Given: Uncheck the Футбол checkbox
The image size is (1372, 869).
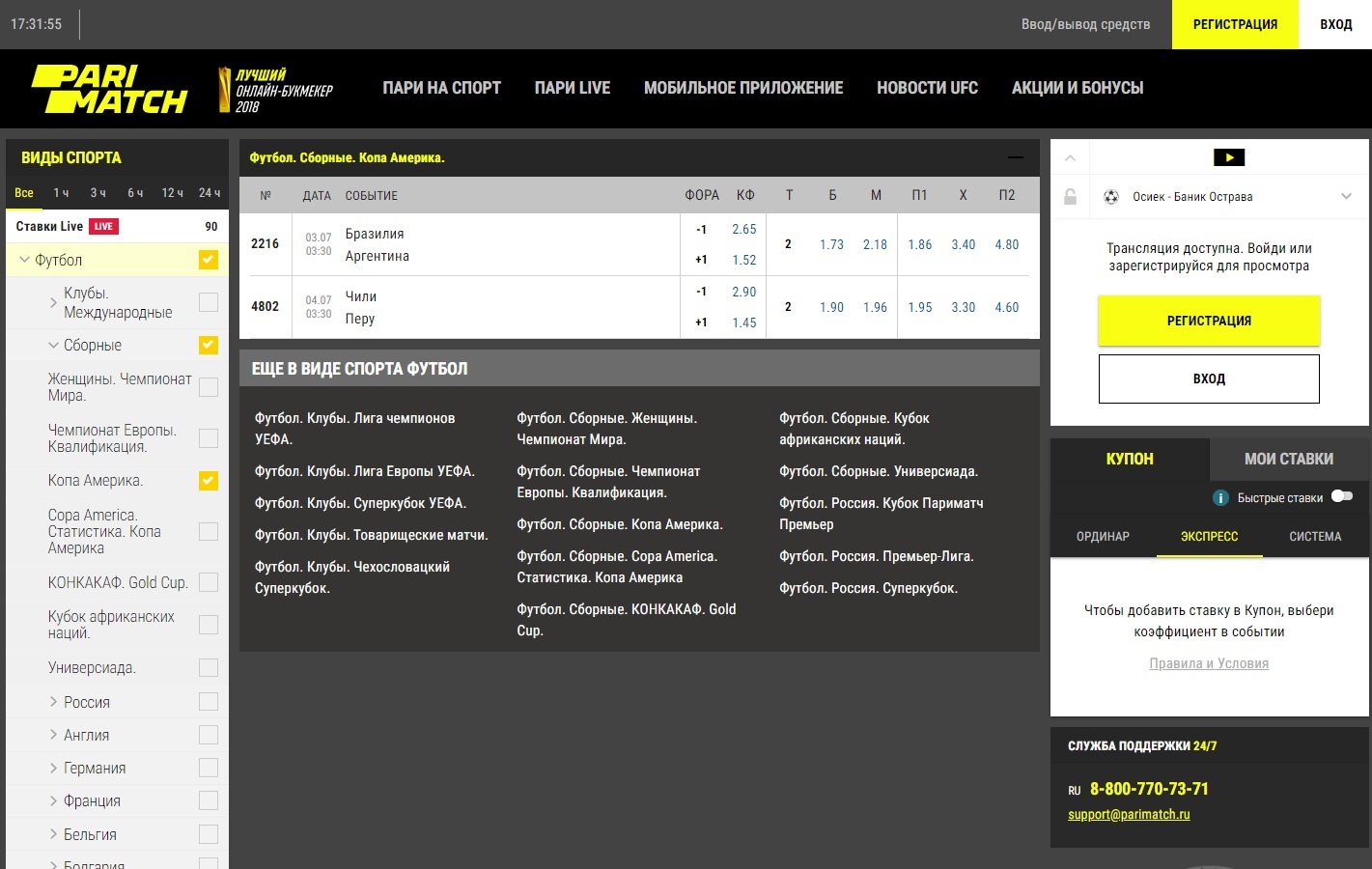Looking at the screenshot, I should pyautogui.click(x=209, y=260).
